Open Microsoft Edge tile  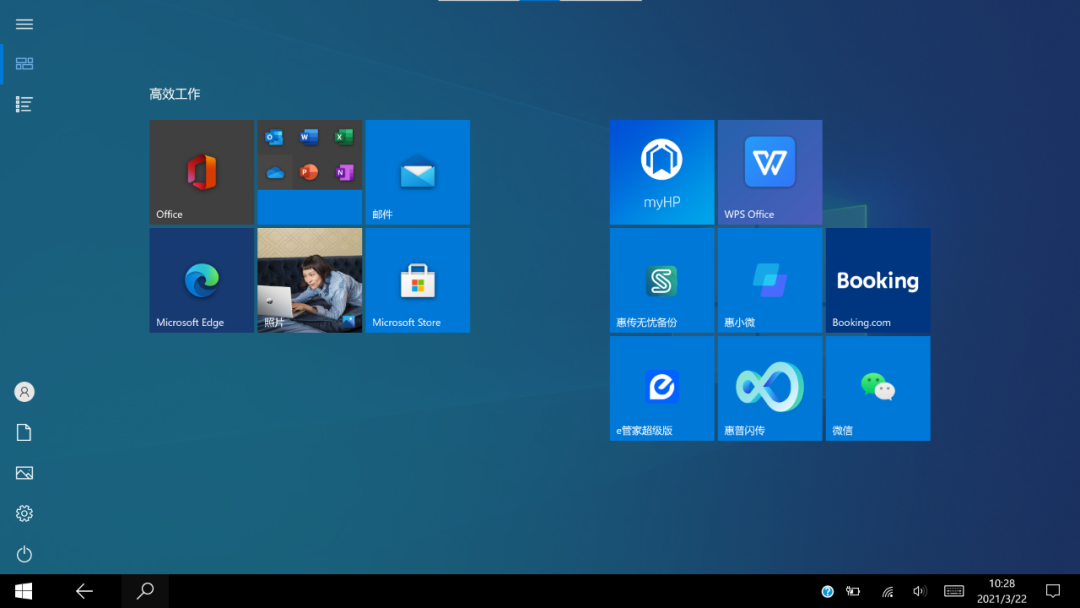(202, 280)
